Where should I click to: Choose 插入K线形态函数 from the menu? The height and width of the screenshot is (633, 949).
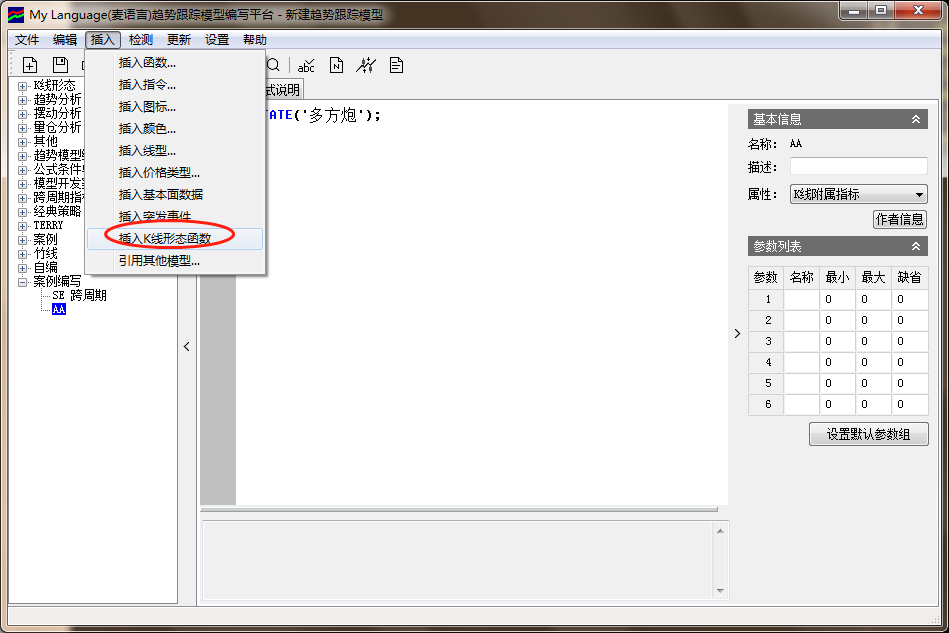coord(171,239)
